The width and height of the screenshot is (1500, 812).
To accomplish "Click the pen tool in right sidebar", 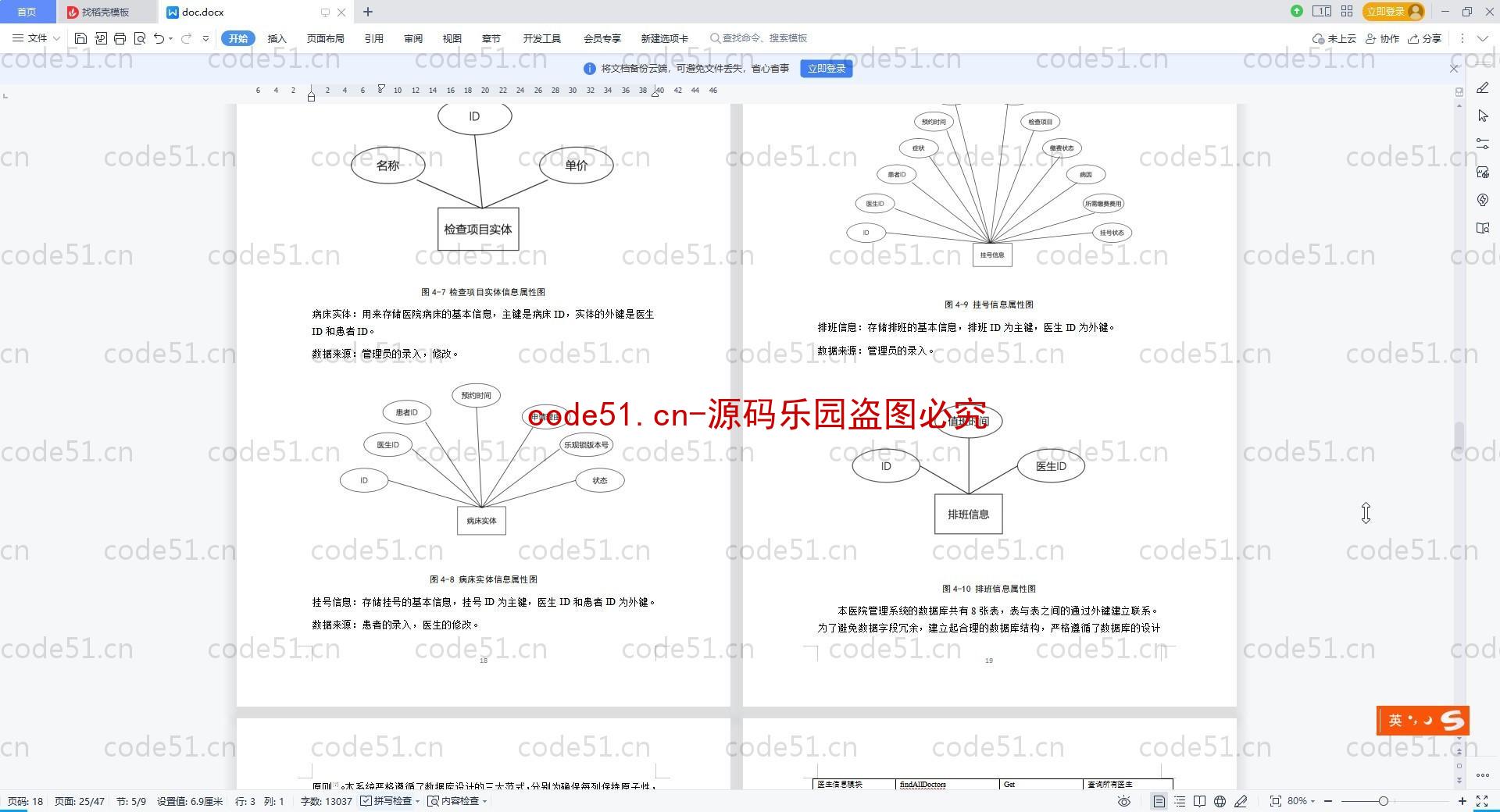I will (1483, 88).
